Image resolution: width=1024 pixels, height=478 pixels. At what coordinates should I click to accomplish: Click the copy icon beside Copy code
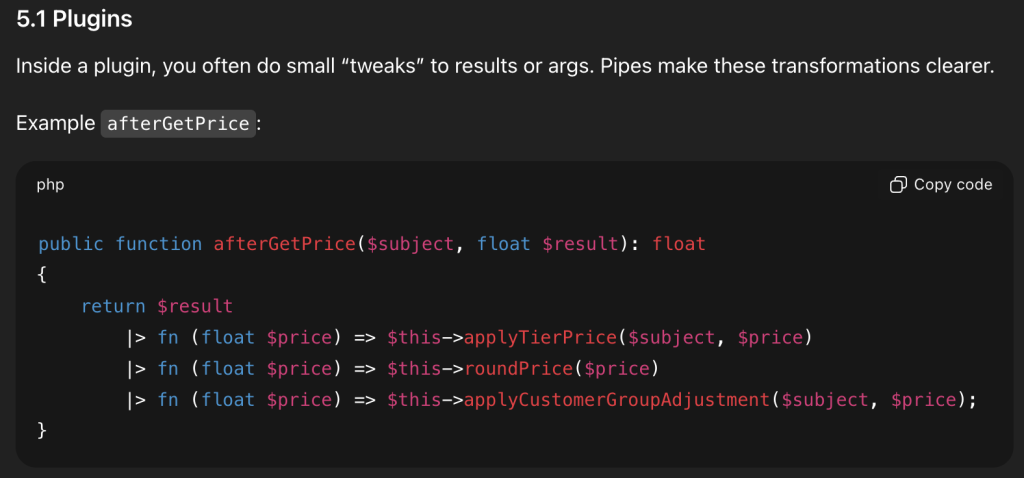tap(898, 184)
